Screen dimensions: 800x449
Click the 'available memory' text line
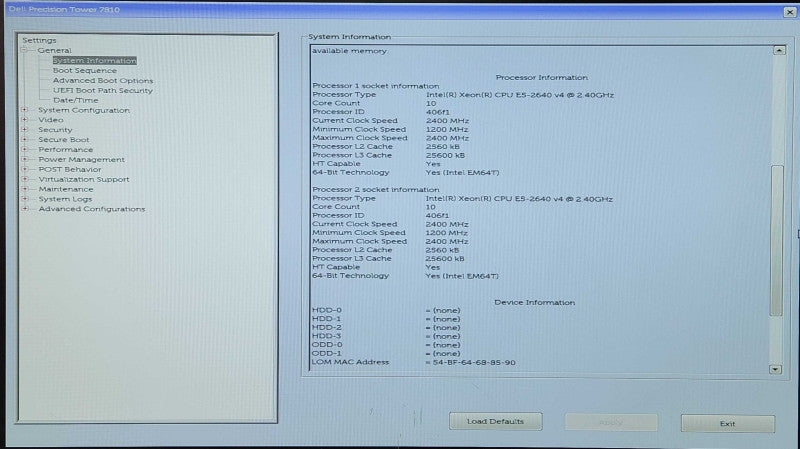tap(349, 51)
